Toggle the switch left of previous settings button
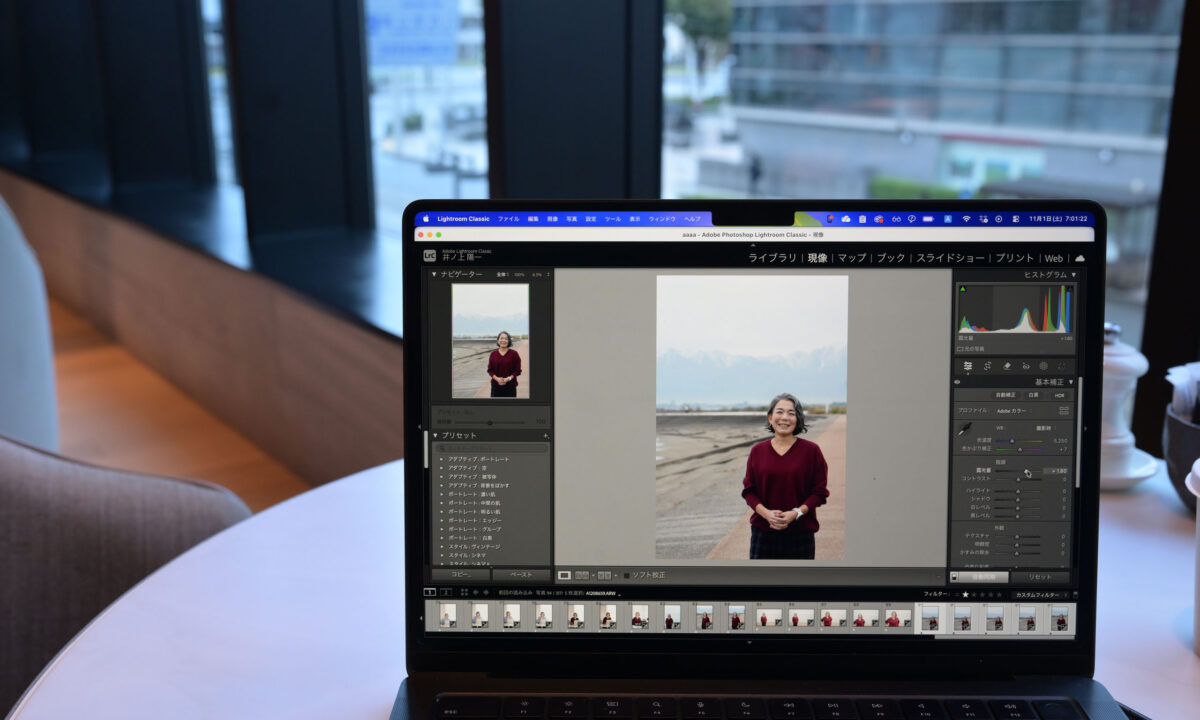1200x720 pixels. 954,577
